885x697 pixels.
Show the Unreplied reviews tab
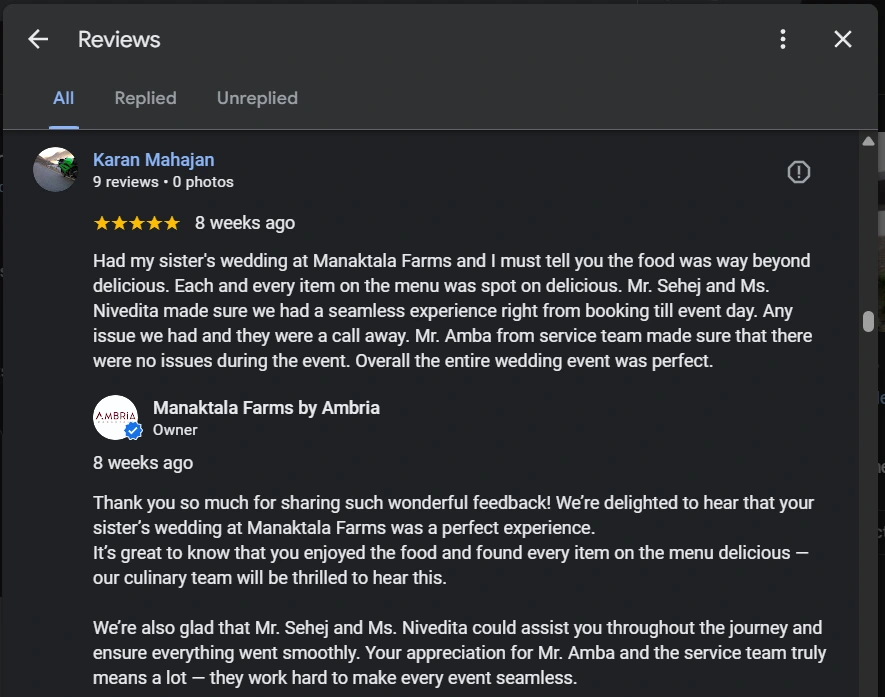pos(257,98)
